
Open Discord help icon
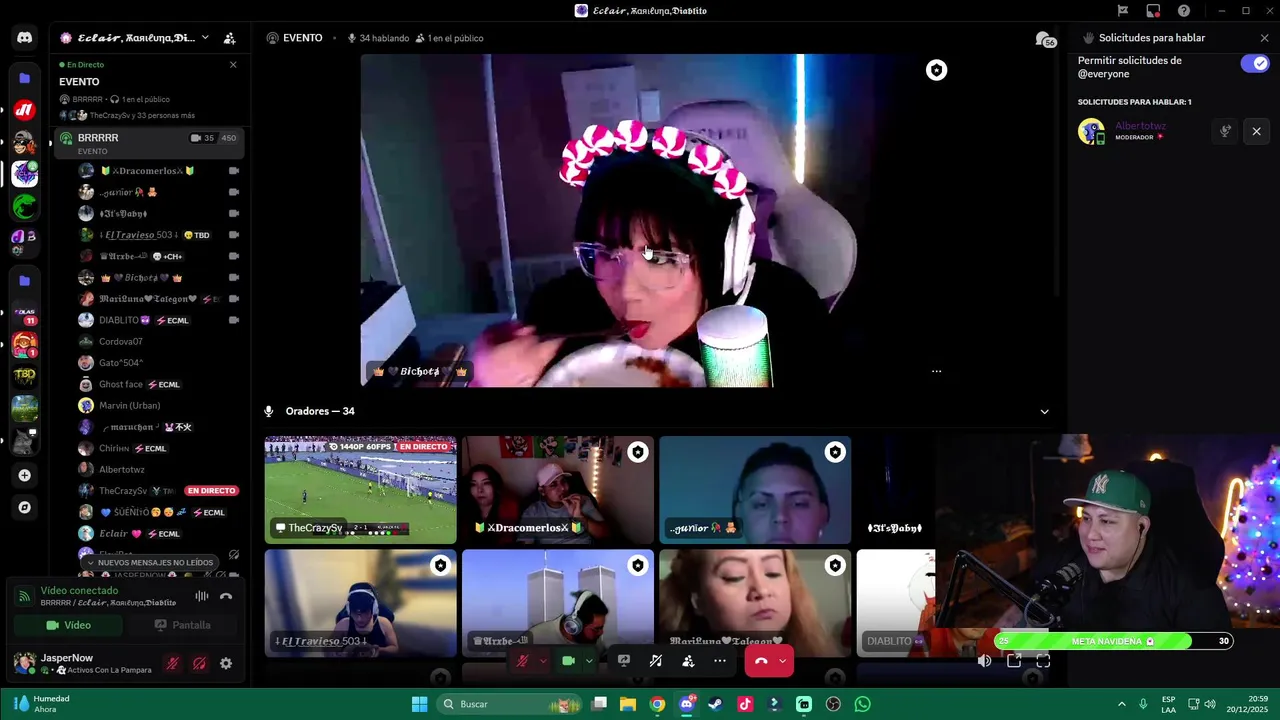tap(1184, 11)
